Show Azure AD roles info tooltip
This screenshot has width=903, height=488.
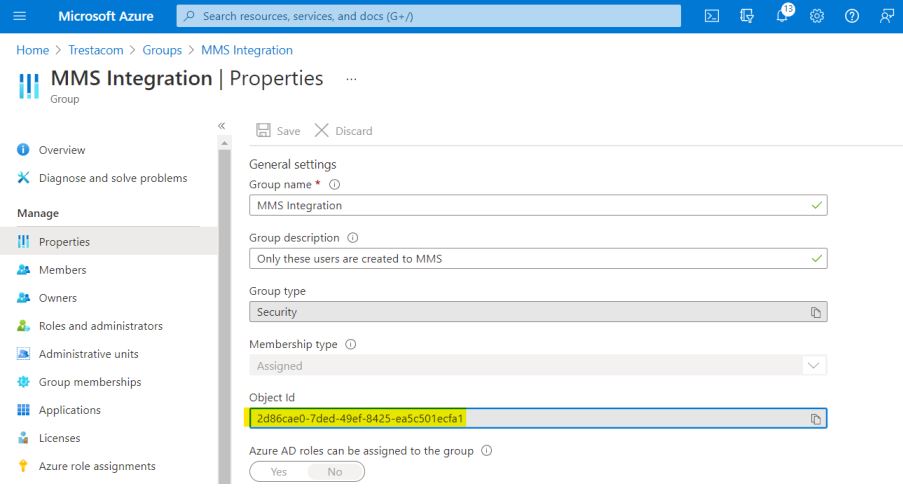[487, 451]
